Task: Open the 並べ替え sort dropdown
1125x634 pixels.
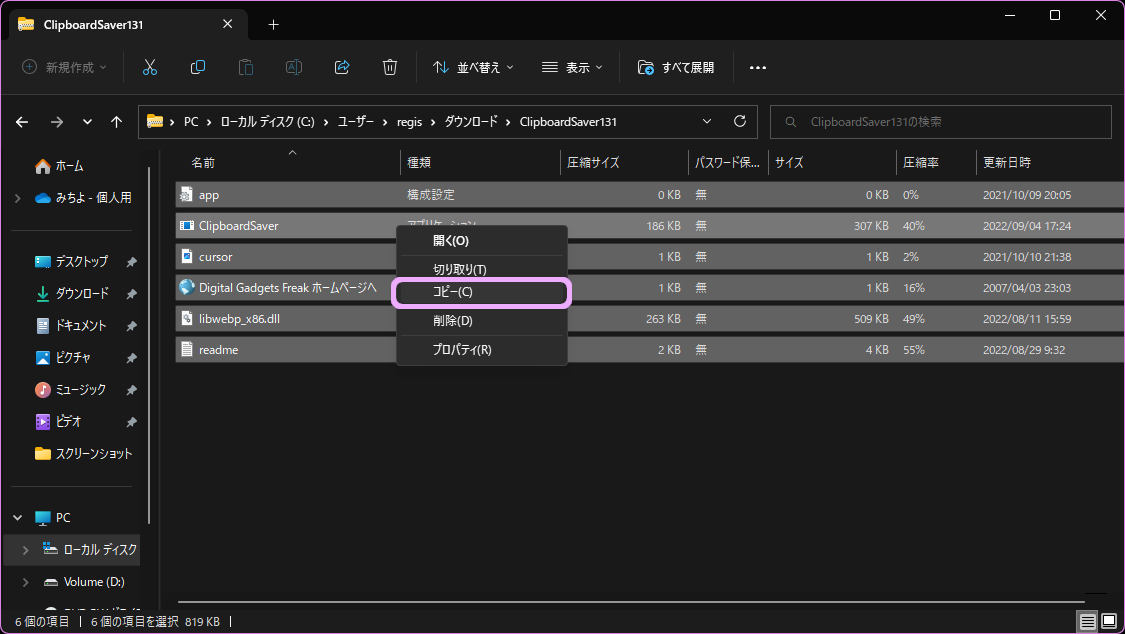Action: (x=473, y=67)
